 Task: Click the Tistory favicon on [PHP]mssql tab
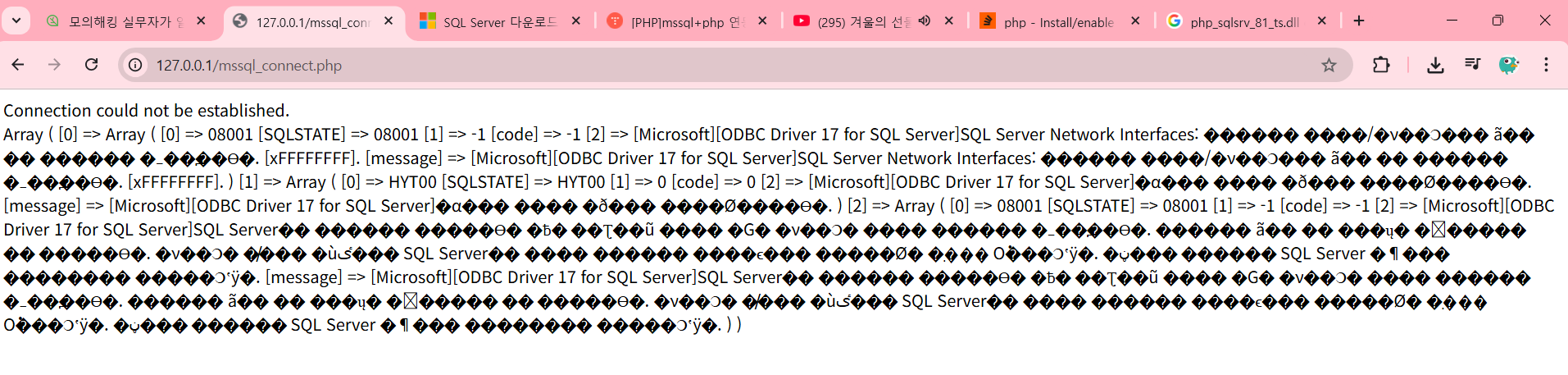click(614, 21)
